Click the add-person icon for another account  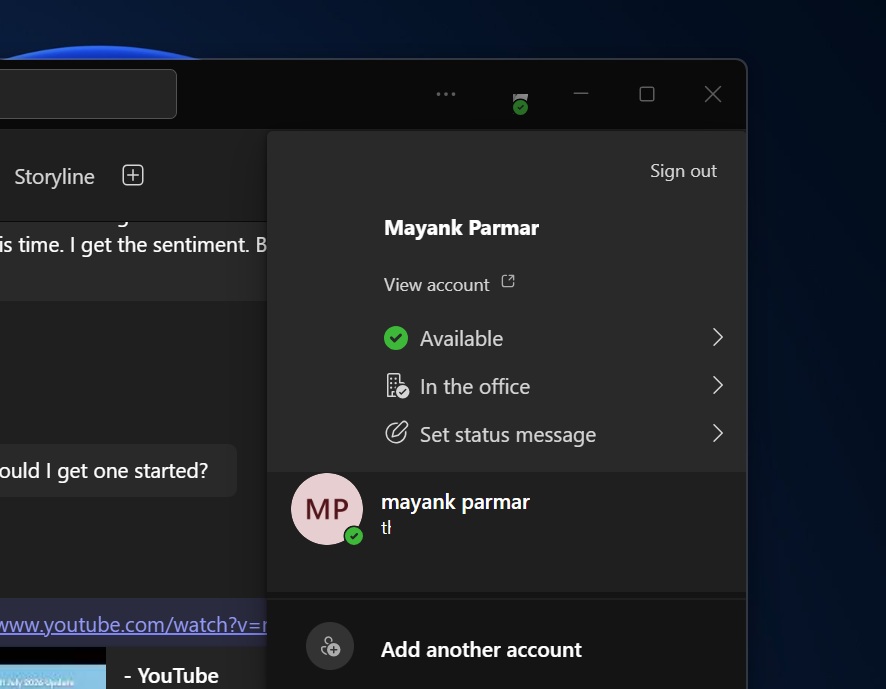330,646
